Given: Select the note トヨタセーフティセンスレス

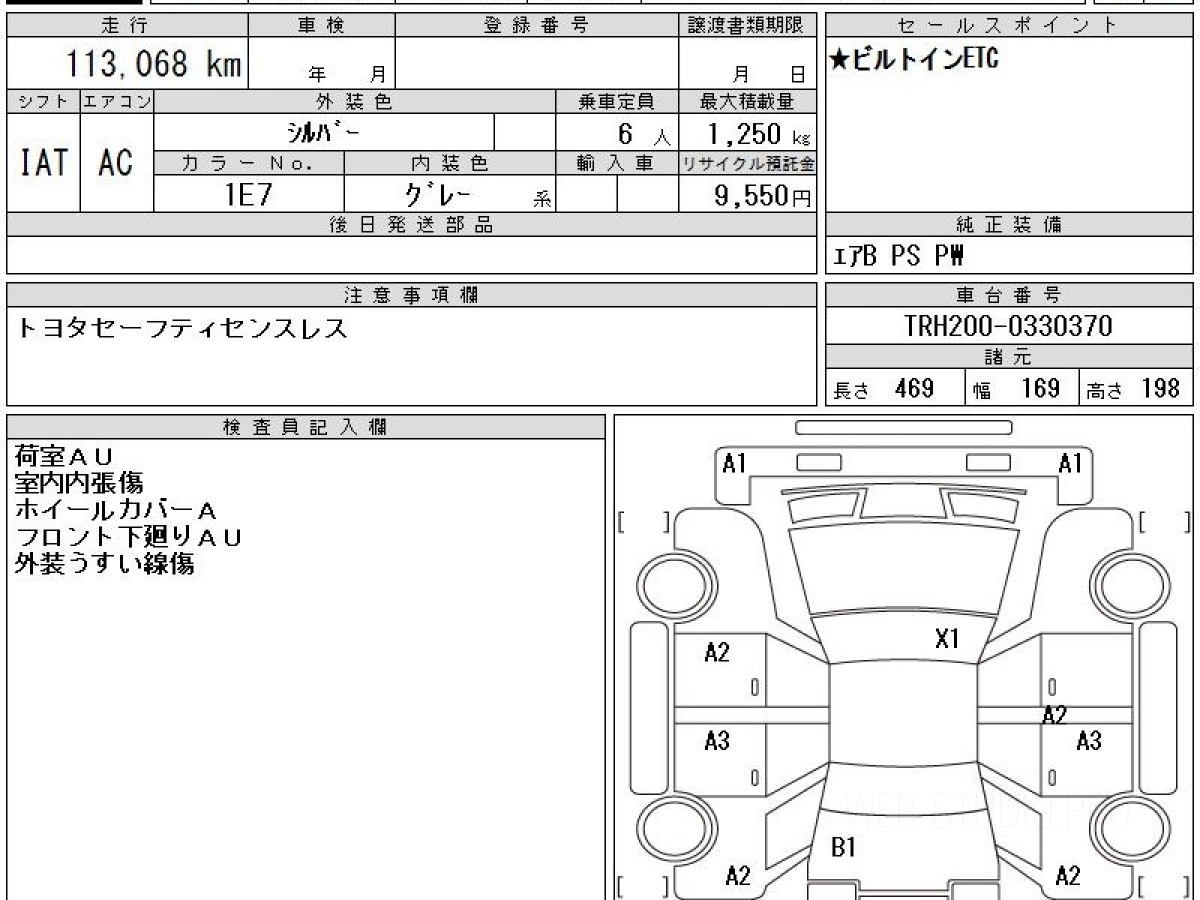Looking at the screenshot, I should point(183,327).
